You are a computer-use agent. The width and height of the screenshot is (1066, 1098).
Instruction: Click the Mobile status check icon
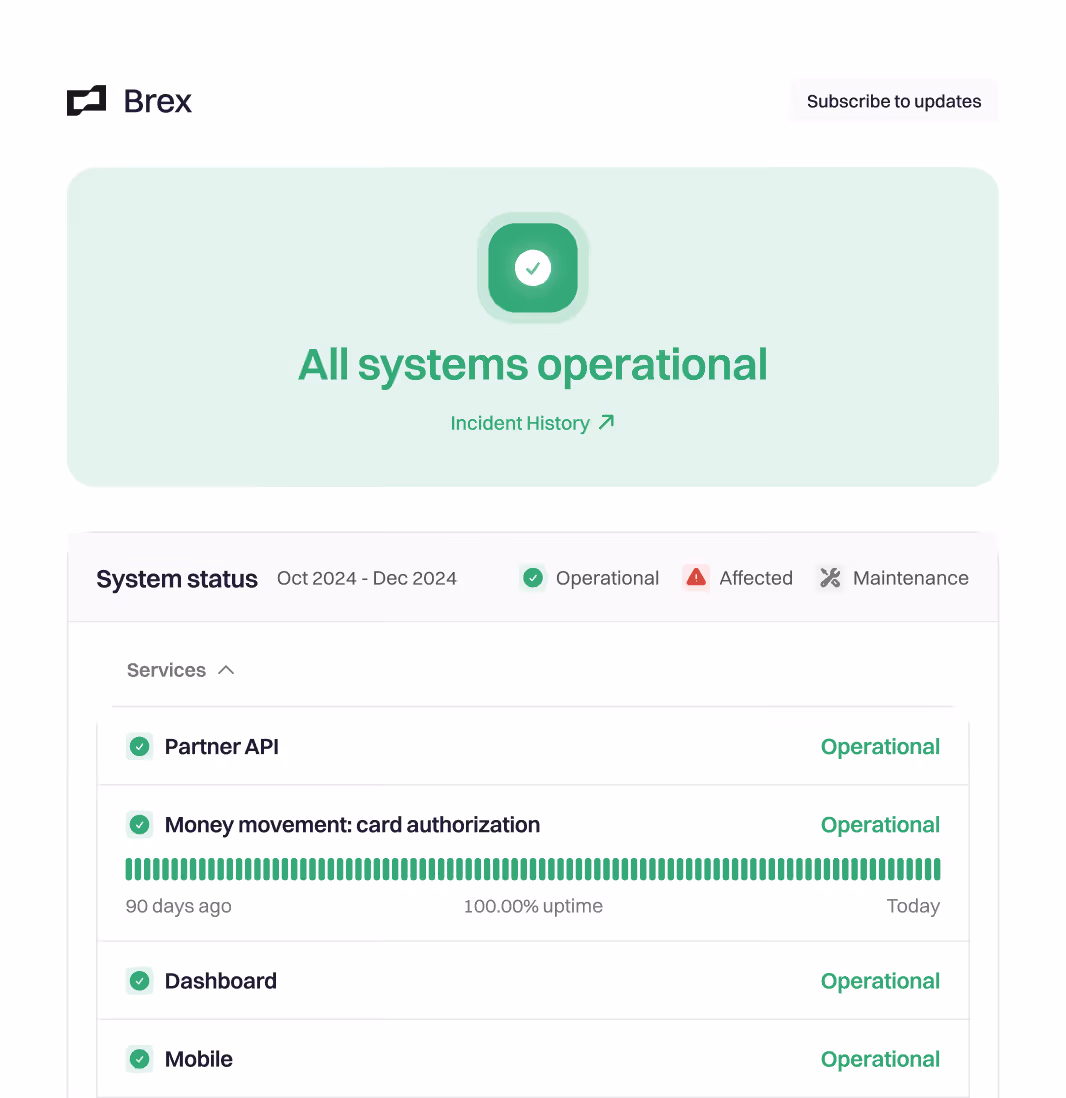pyautogui.click(x=140, y=1059)
